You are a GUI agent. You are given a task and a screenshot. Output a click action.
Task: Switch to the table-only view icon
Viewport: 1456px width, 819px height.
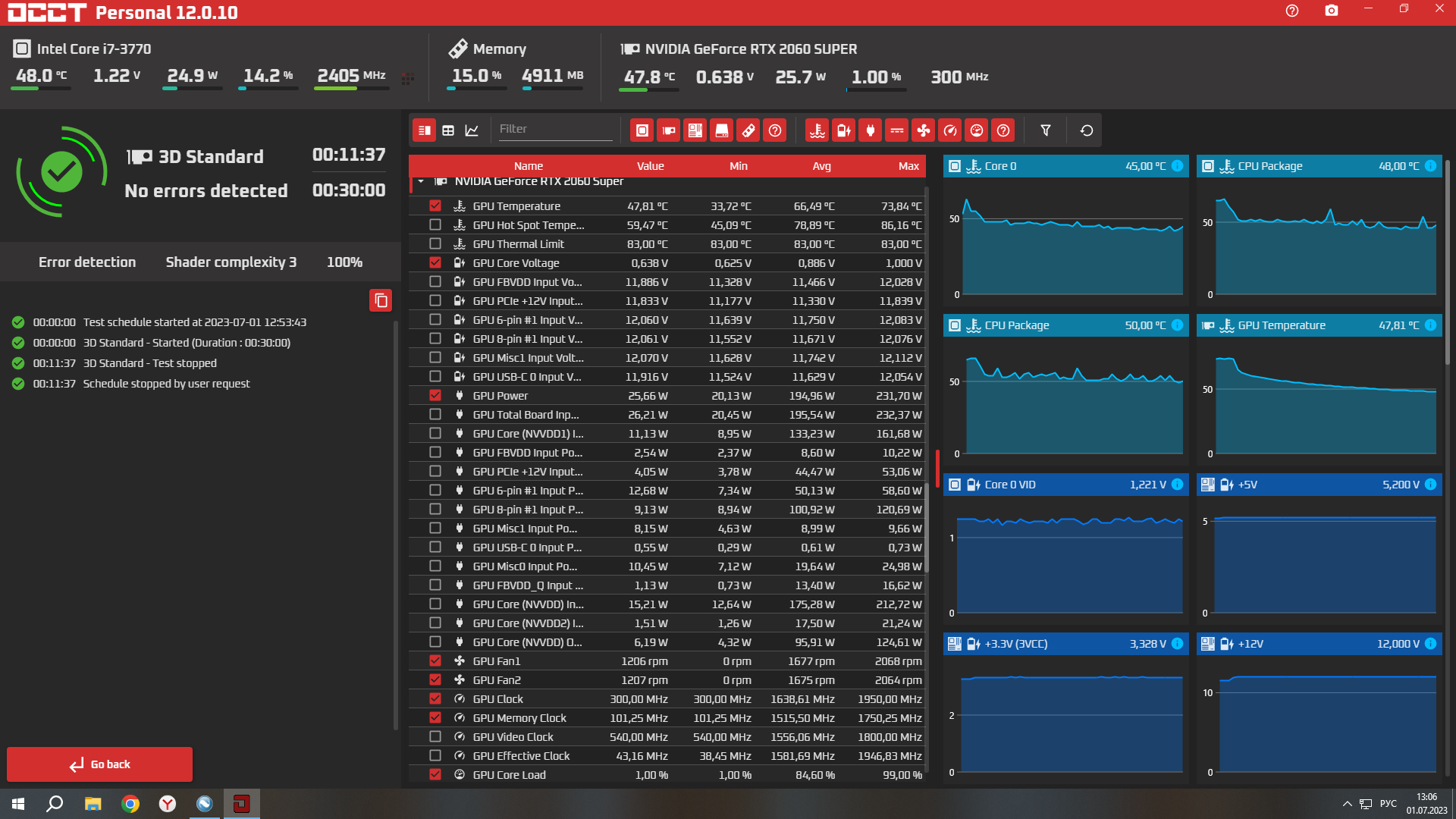coord(448,130)
